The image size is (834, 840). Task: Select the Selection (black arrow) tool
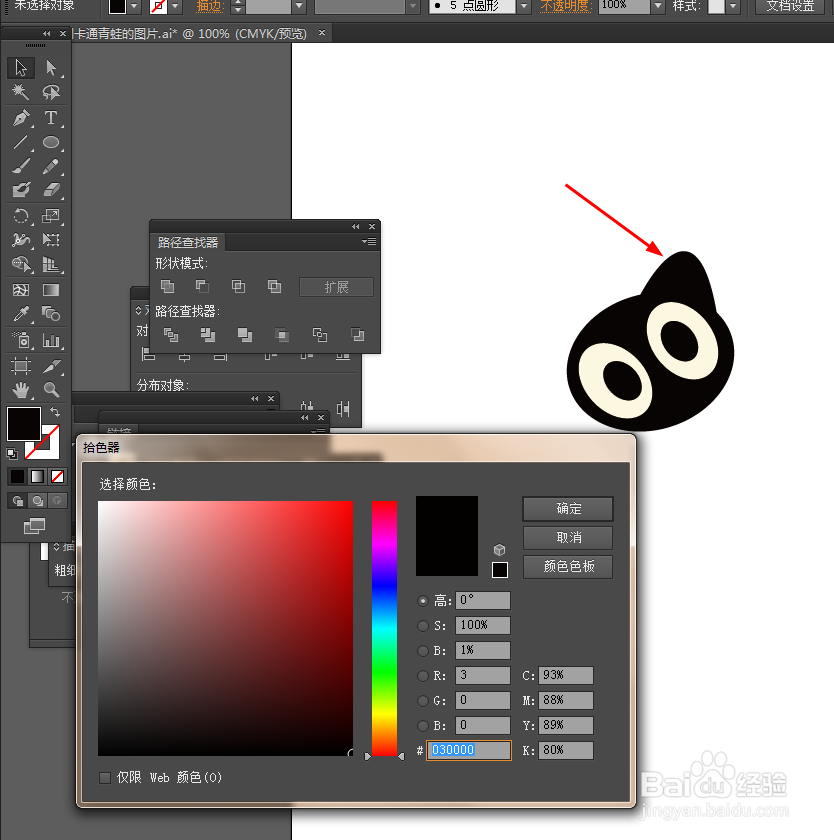coord(21,68)
